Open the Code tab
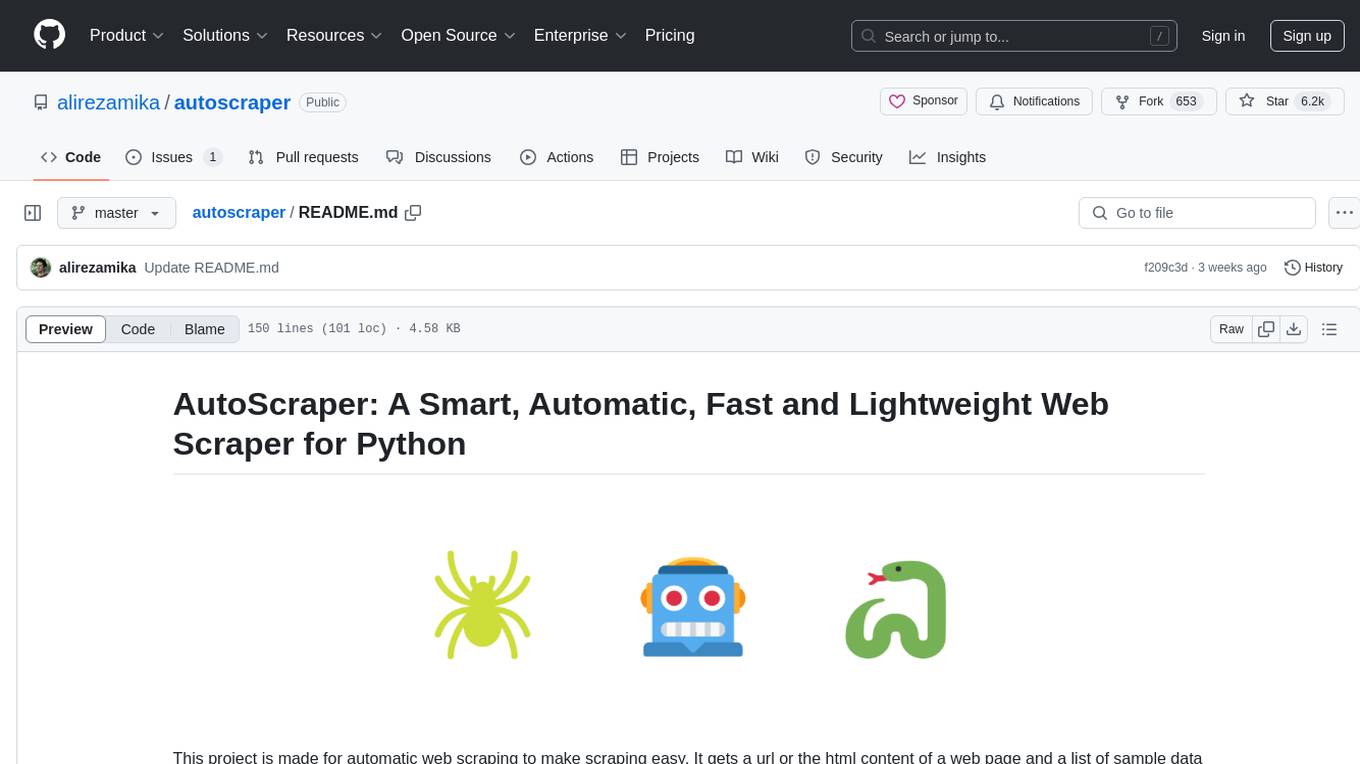 pyautogui.click(x=71, y=157)
